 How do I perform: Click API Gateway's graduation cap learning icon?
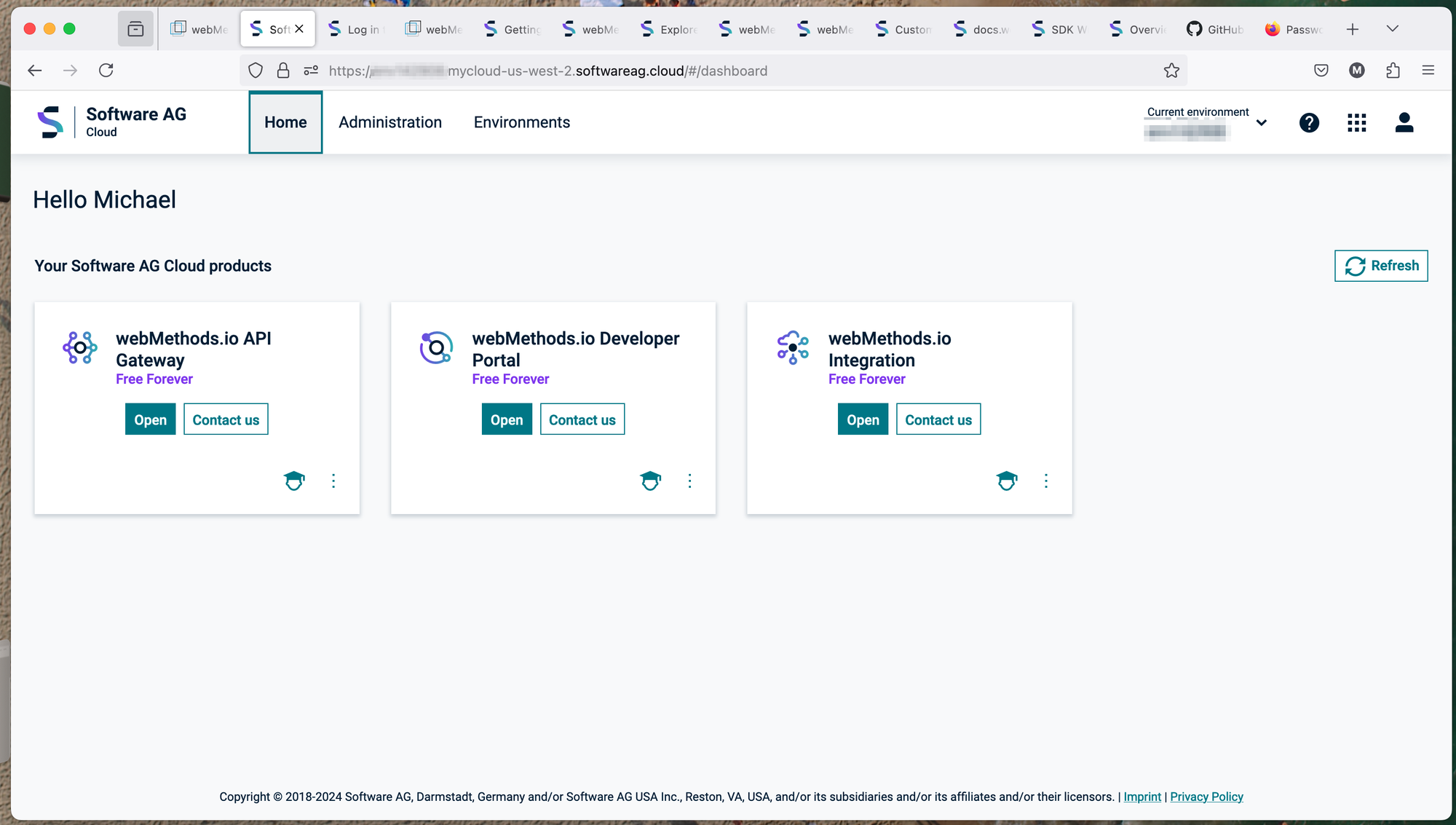[294, 481]
